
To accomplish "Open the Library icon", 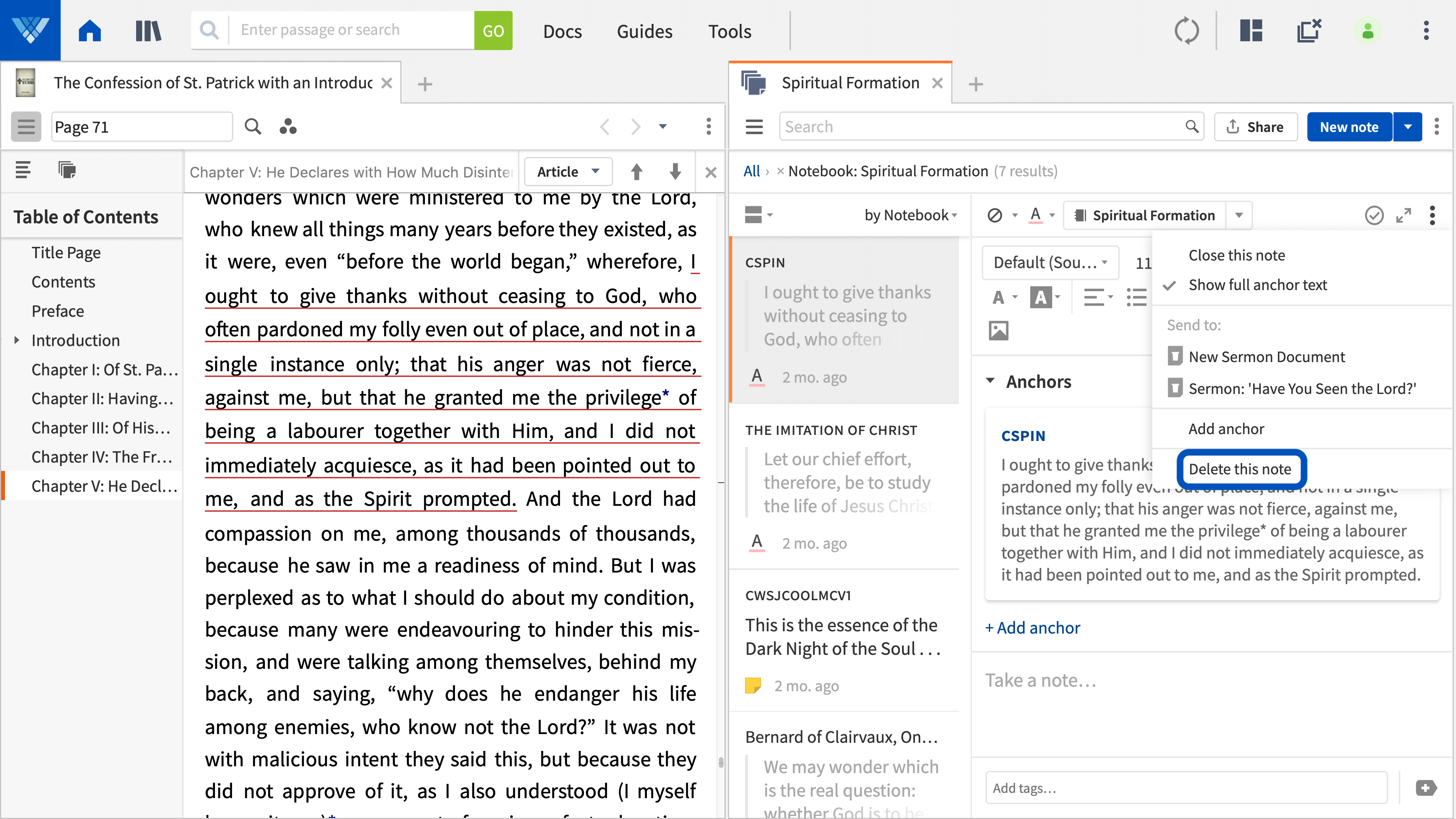I will tap(148, 30).
